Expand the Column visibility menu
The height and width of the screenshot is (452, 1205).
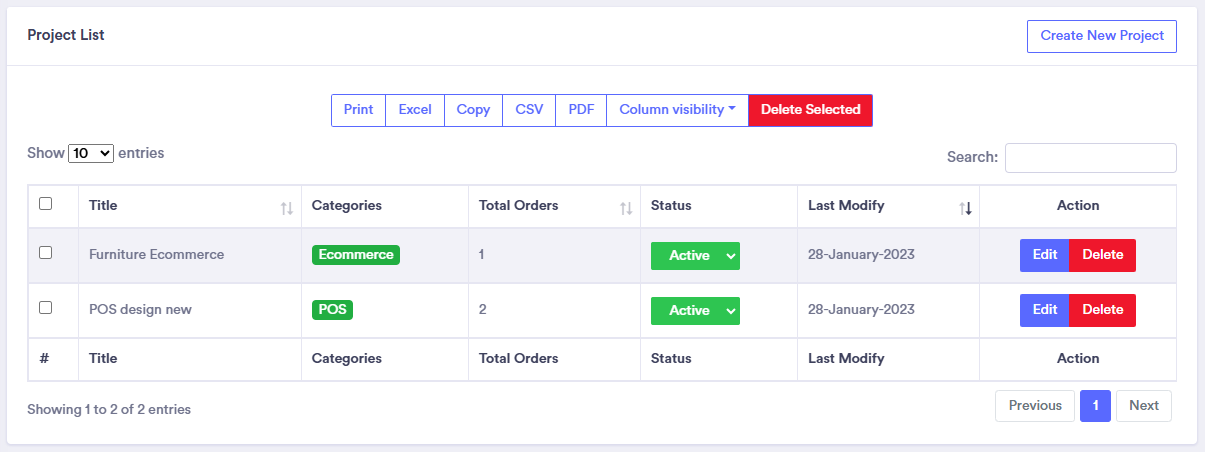677,110
